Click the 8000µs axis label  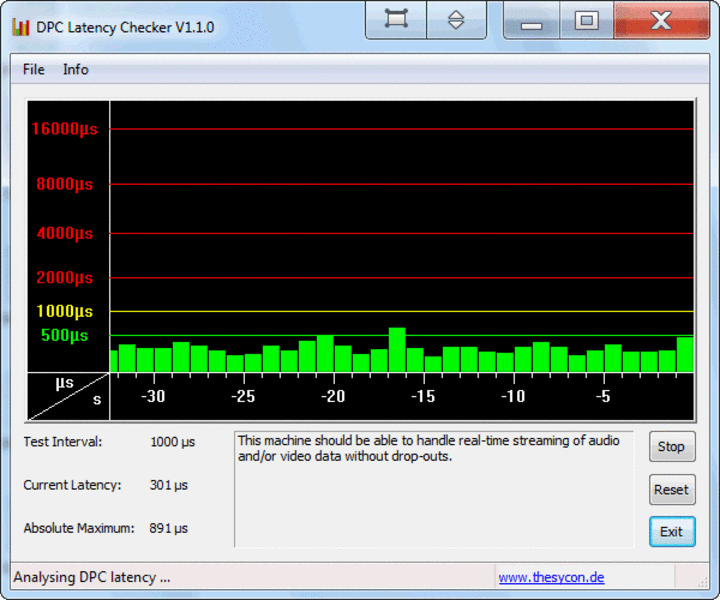pos(65,184)
